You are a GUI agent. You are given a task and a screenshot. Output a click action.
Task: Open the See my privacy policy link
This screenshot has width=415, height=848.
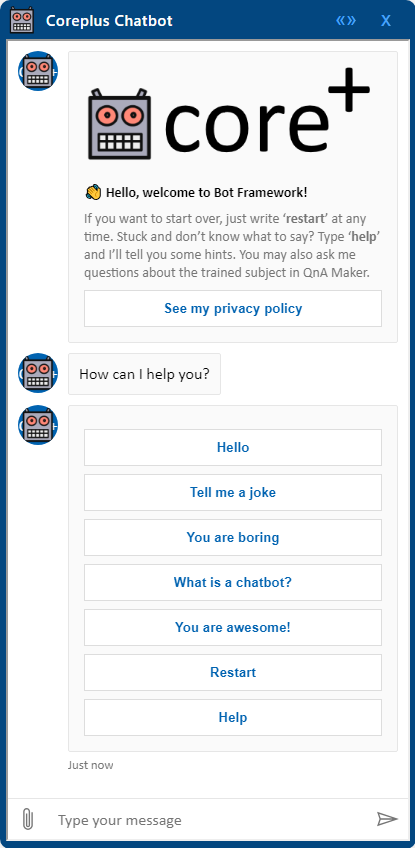click(233, 308)
